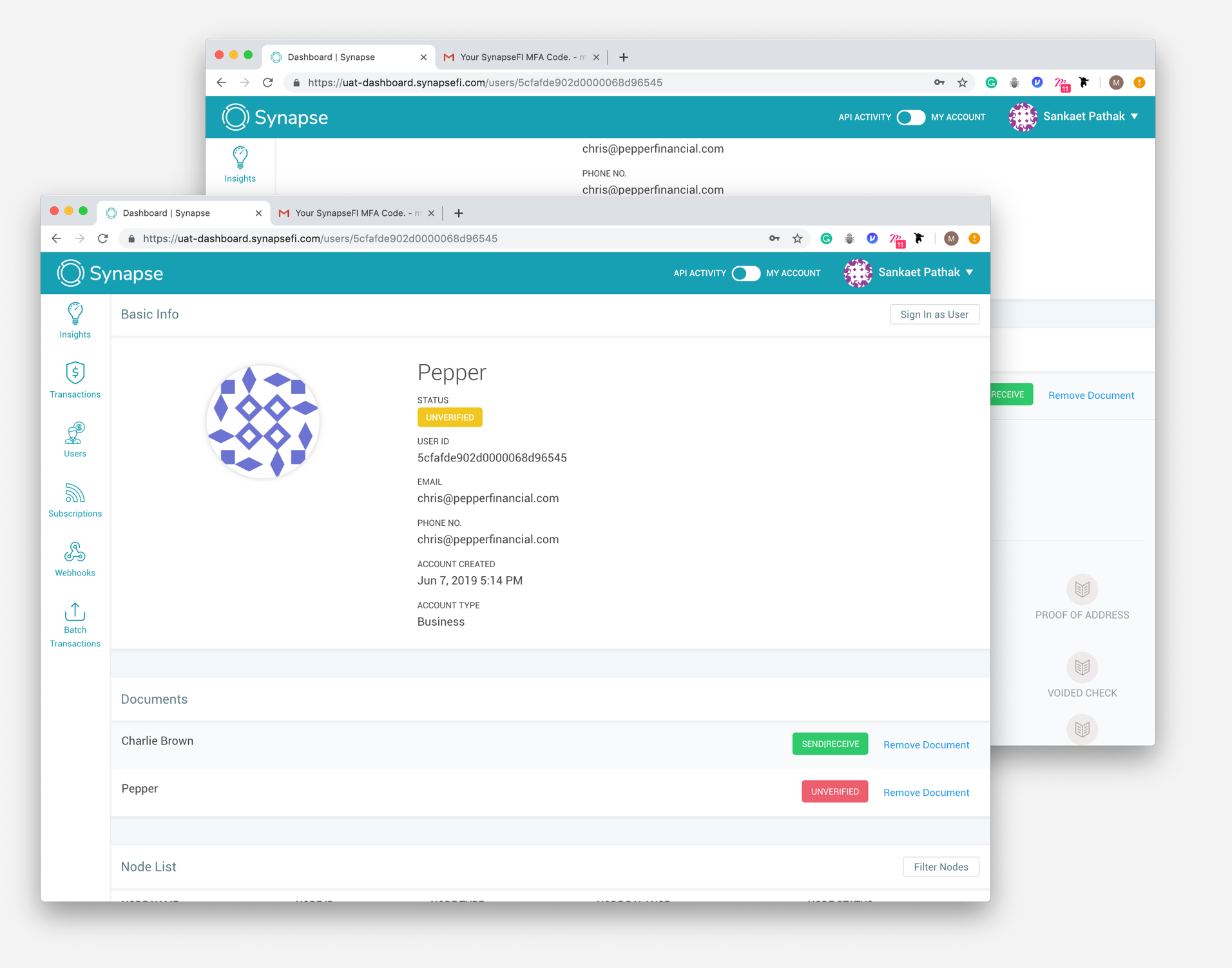Toggle API Activity switch in front window
The height and width of the screenshot is (968, 1232).
point(746,273)
